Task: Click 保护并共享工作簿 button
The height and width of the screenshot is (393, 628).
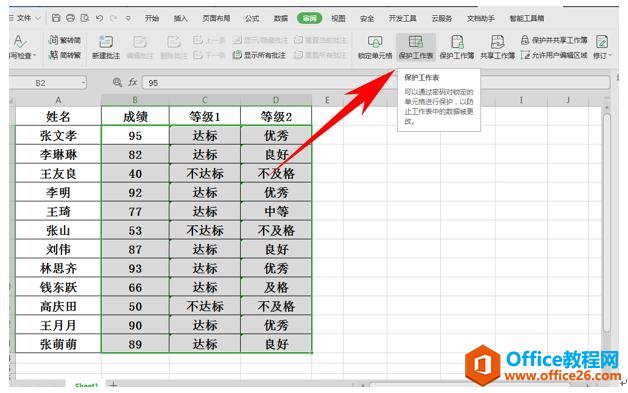Action: pyautogui.click(x=554, y=40)
